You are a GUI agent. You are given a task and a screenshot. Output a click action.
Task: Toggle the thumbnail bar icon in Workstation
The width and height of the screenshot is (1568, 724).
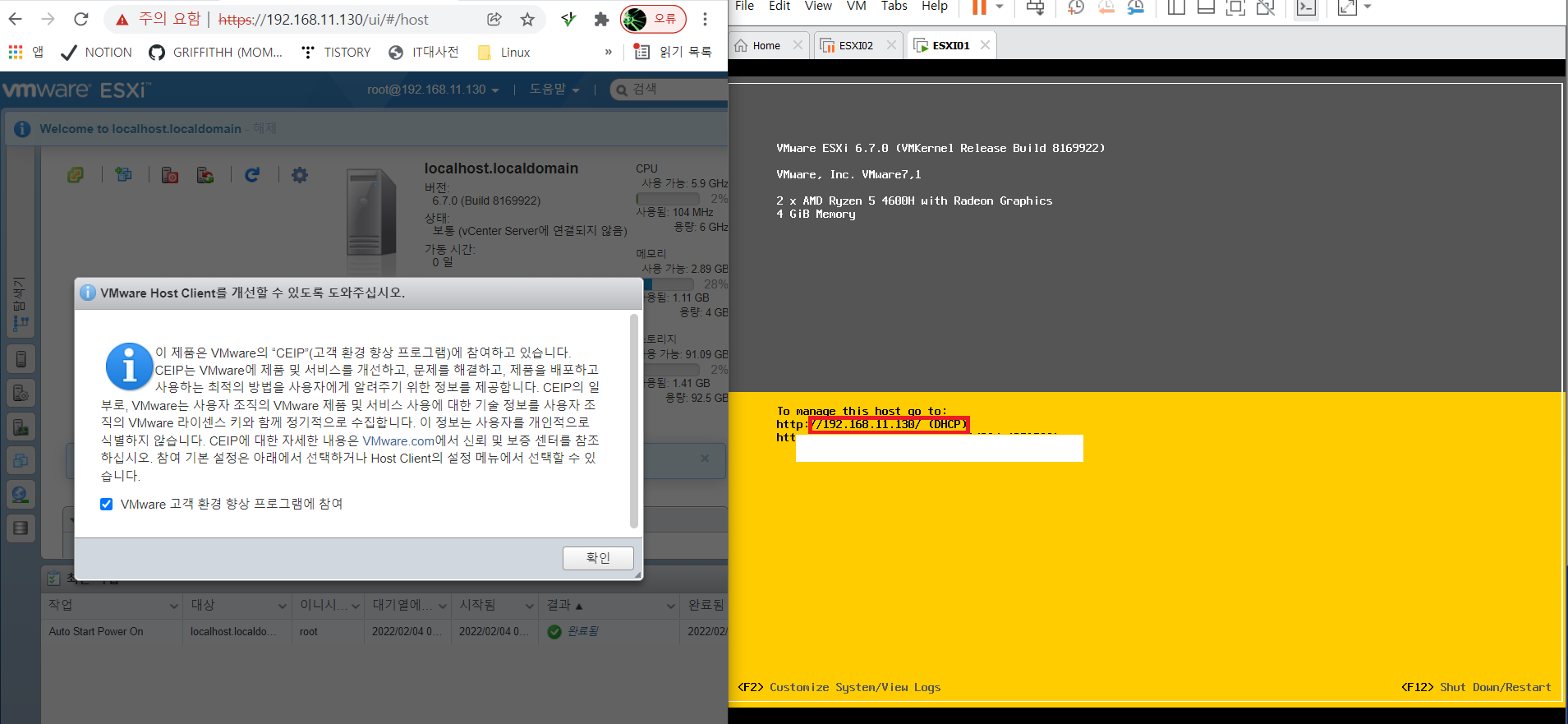click(1206, 7)
